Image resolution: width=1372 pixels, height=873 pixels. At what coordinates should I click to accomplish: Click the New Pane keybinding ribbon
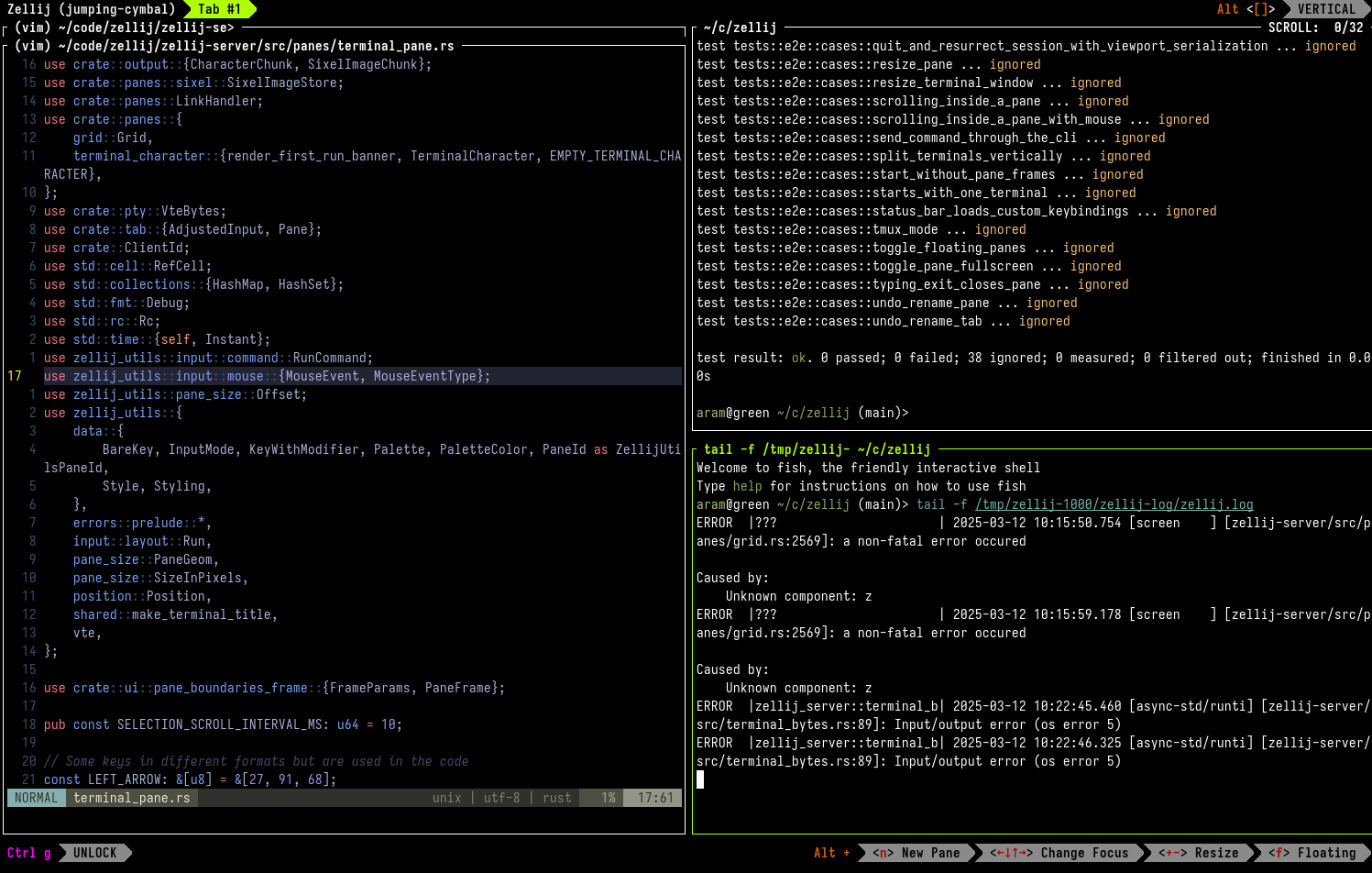pyautogui.click(x=916, y=853)
